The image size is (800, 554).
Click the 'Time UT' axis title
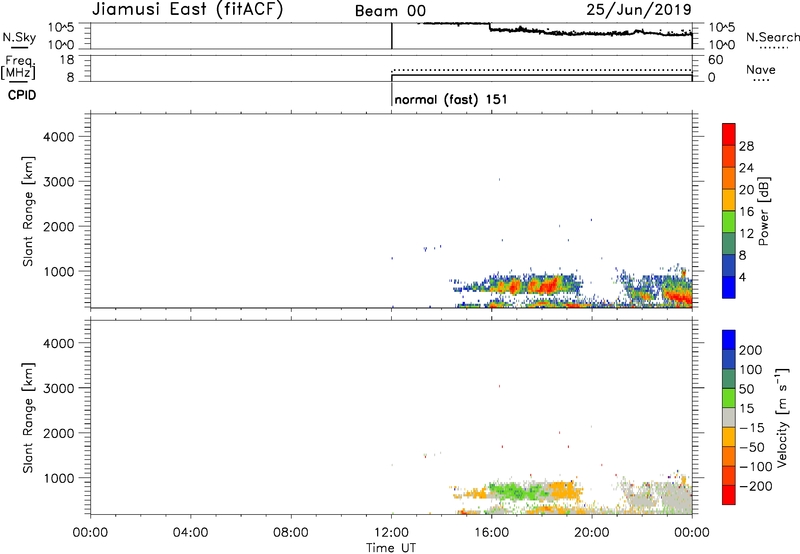click(x=391, y=548)
